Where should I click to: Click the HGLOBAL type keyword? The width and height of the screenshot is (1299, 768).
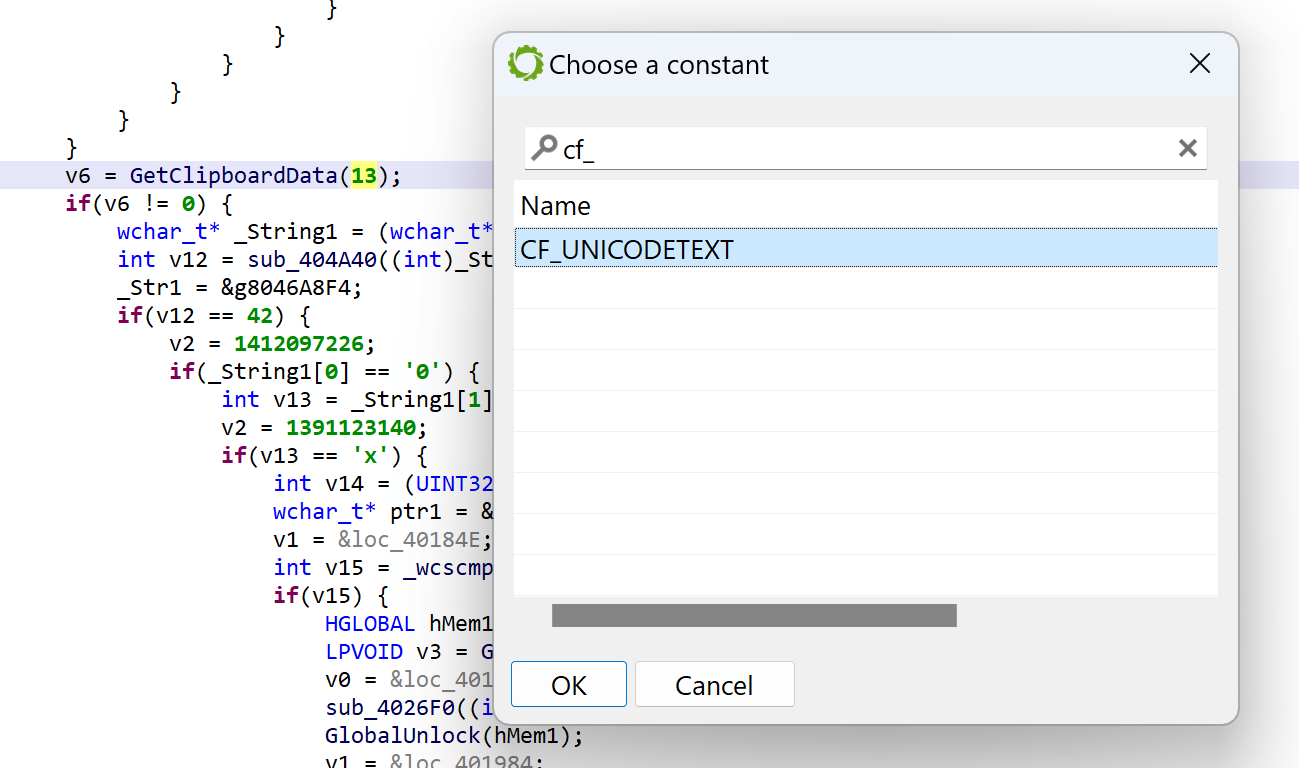[x=370, y=624]
